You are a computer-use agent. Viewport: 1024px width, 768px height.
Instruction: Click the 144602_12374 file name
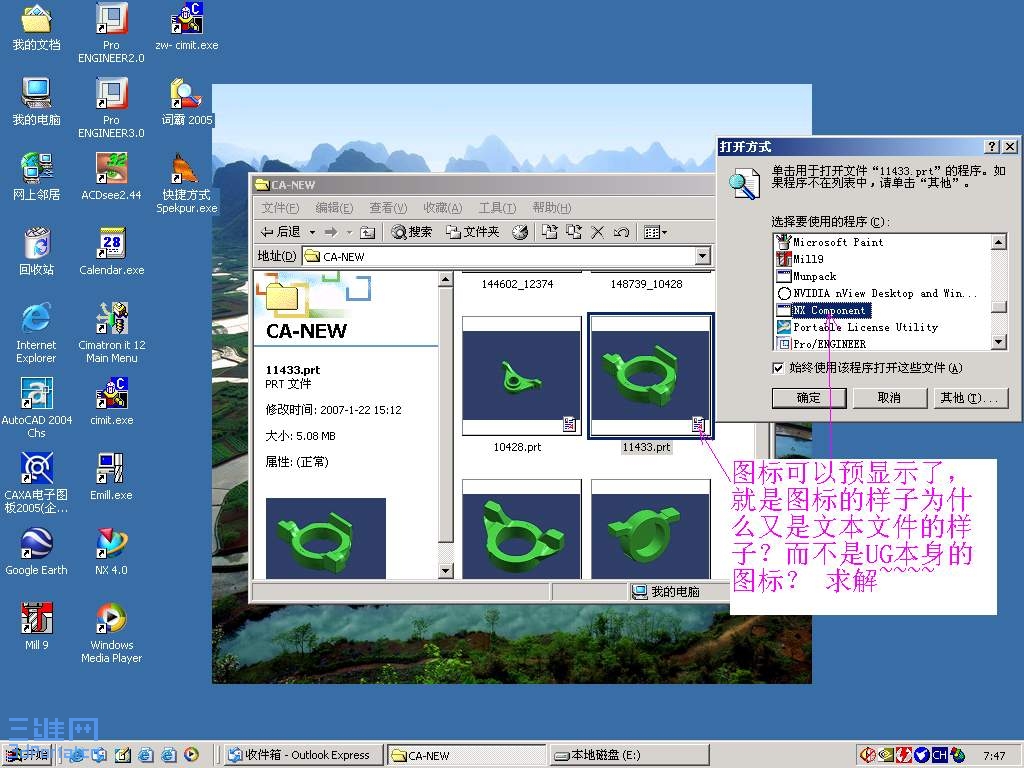[517, 284]
